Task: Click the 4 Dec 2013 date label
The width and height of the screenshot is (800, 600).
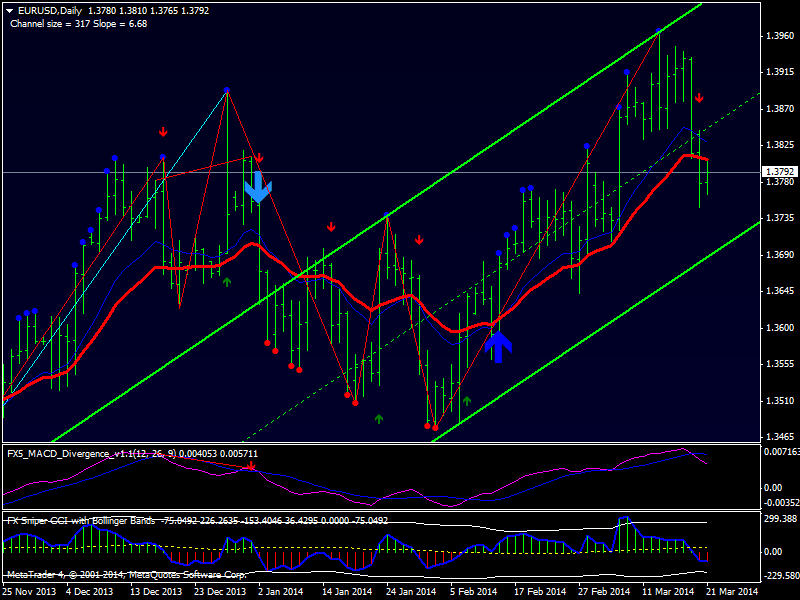Action: (x=90, y=592)
